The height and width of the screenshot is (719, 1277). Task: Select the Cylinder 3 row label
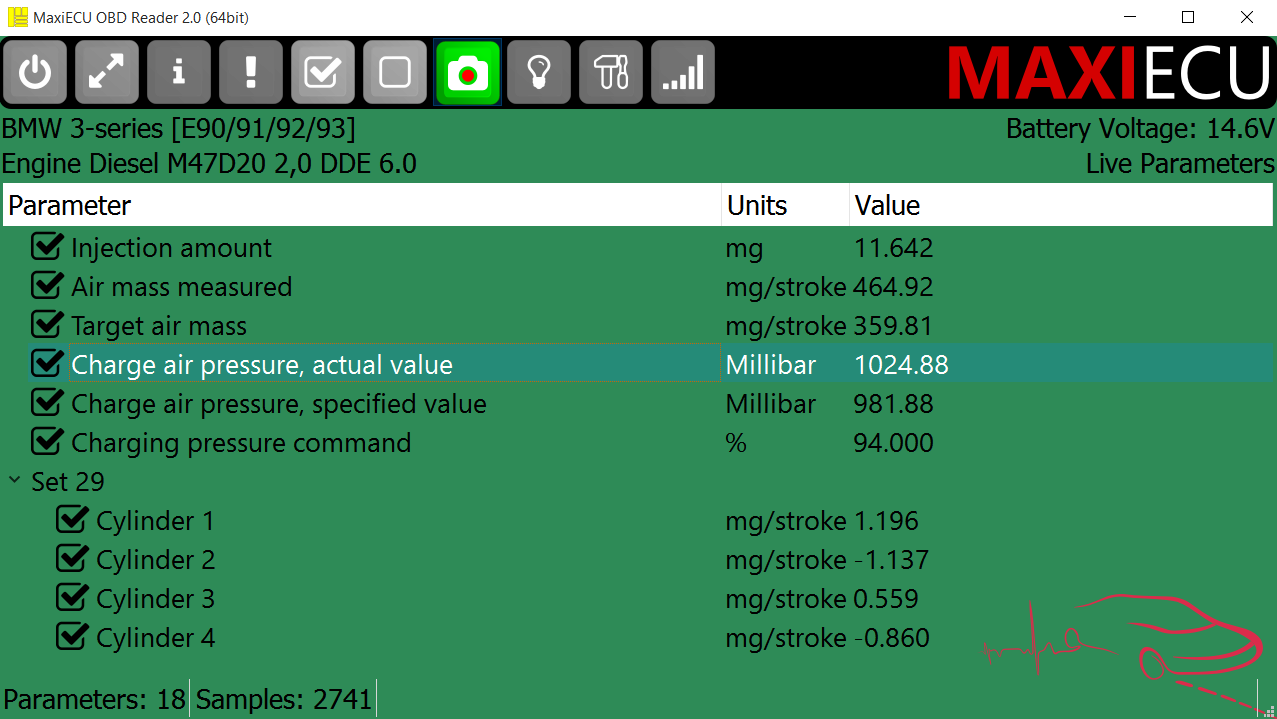(x=155, y=599)
